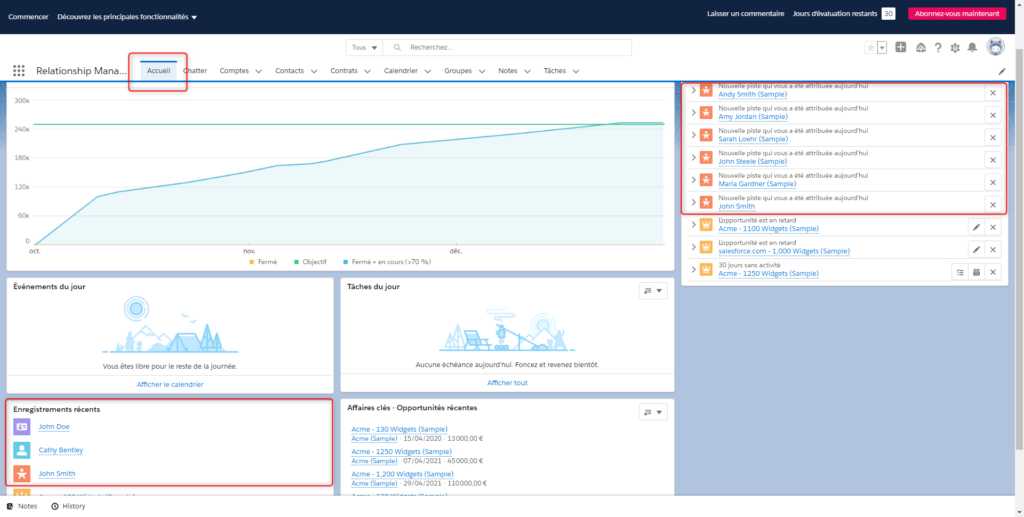Image resolution: width=1024 pixels, height=517 pixels.
Task: Switch to the Tâches tab
Action: [554, 70]
